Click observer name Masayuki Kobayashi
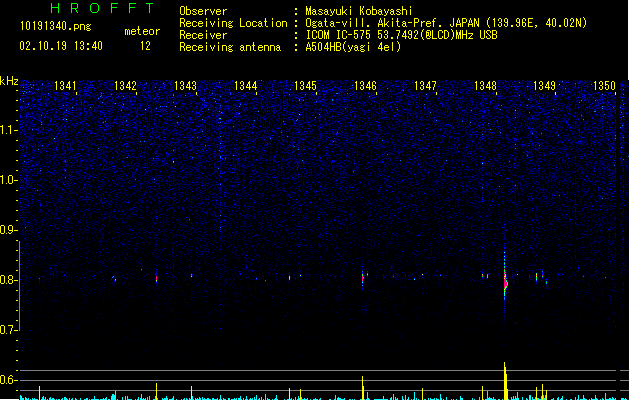The width and height of the screenshot is (629, 400). pos(358,11)
